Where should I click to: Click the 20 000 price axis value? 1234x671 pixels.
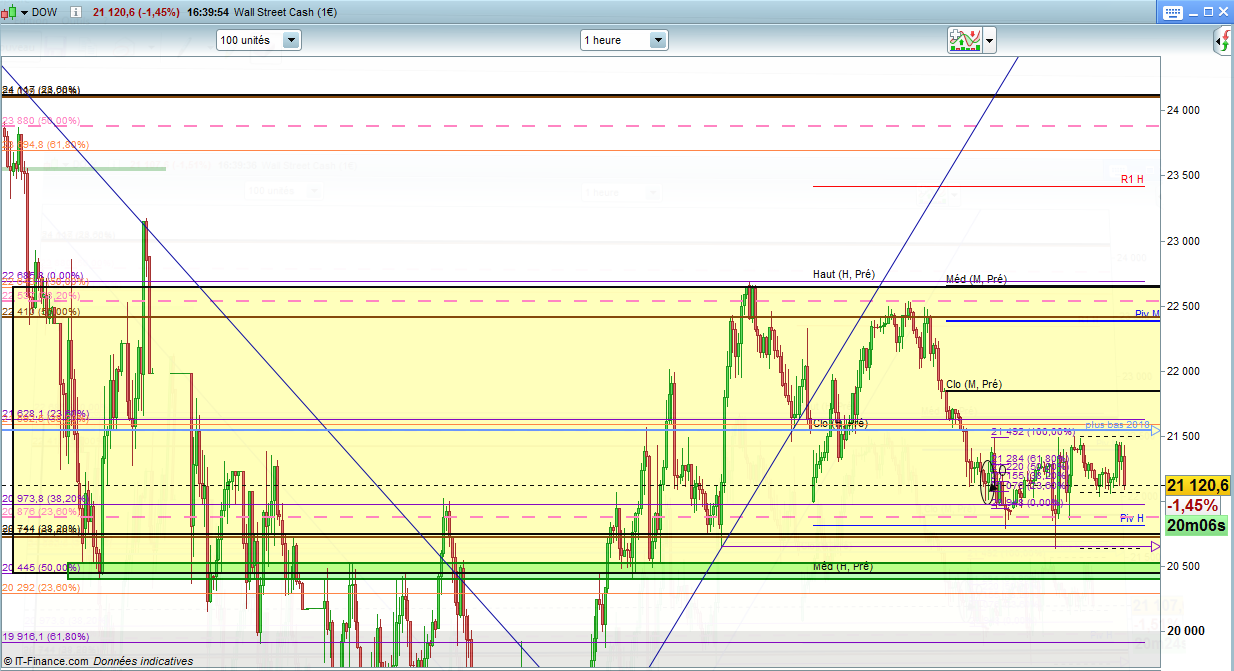tap(1185, 631)
